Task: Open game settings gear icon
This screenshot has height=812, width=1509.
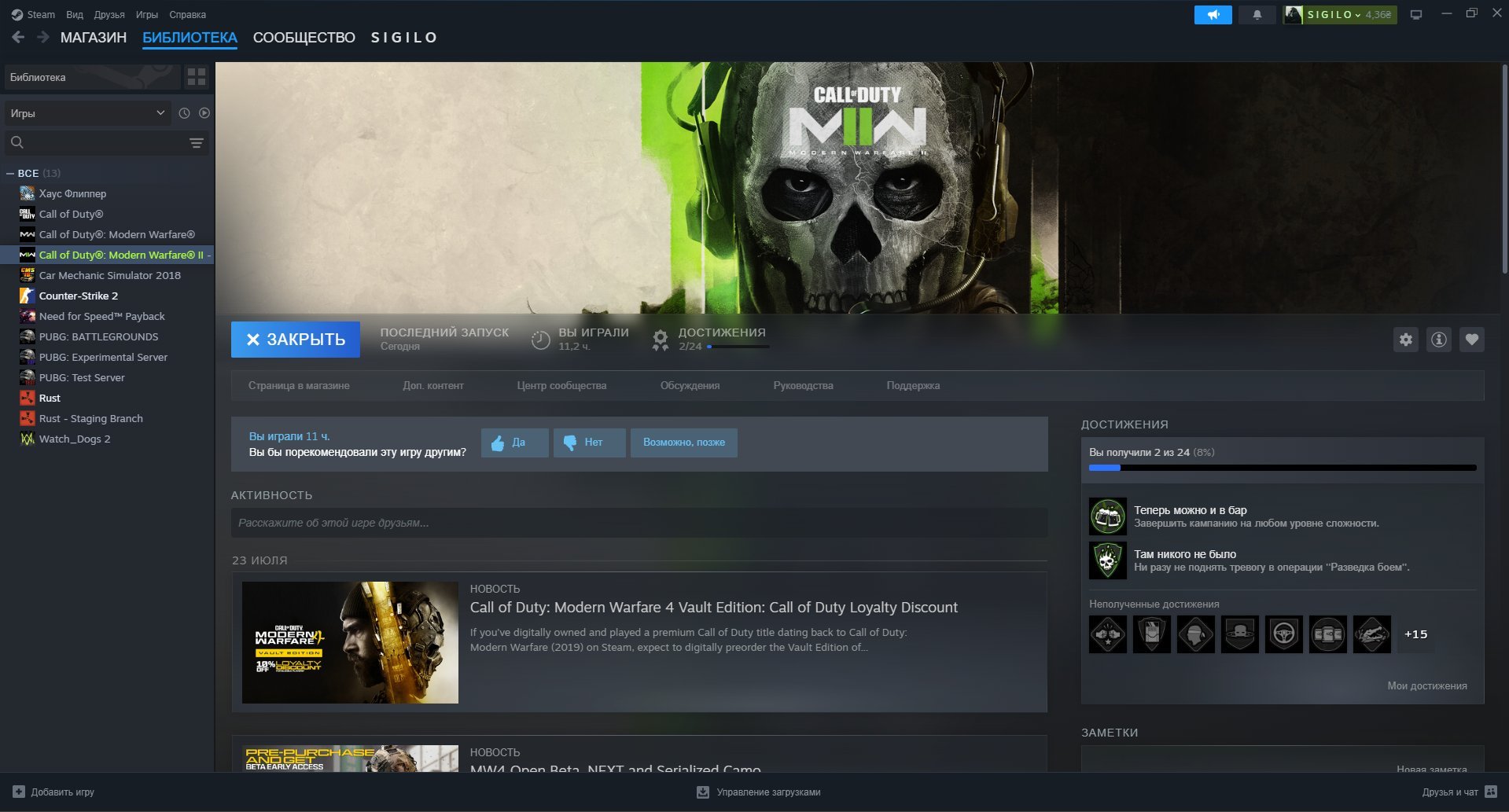Action: 1405,340
